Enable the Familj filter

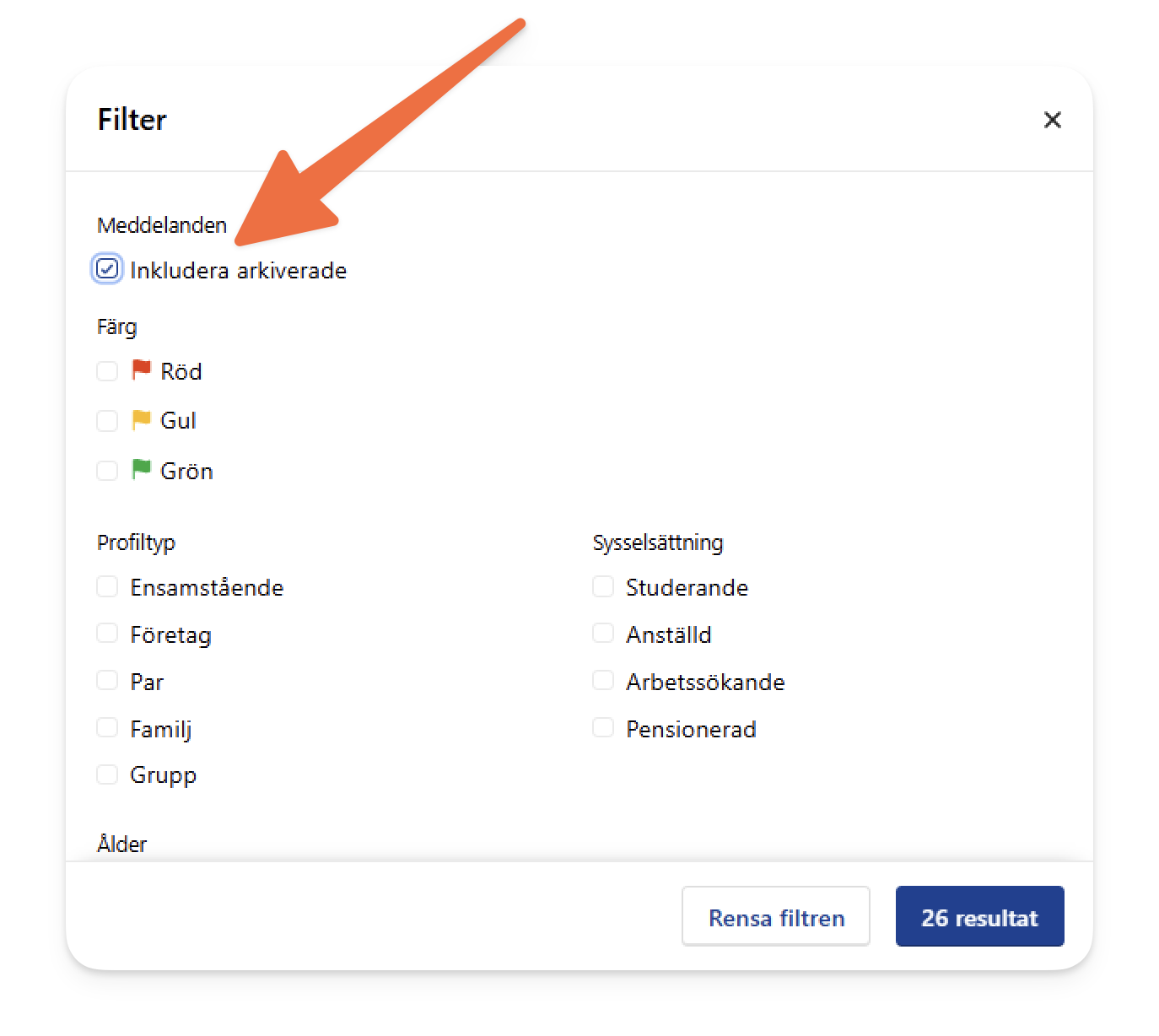click(107, 727)
